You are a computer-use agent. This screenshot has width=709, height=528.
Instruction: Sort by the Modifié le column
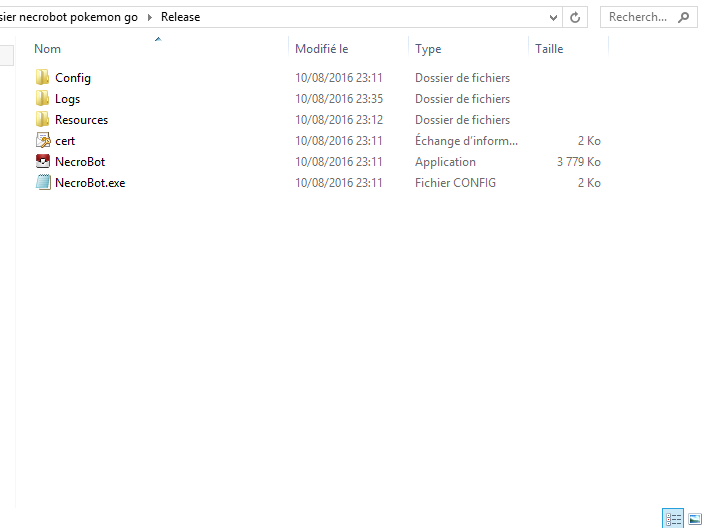click(x=321, y=49)
